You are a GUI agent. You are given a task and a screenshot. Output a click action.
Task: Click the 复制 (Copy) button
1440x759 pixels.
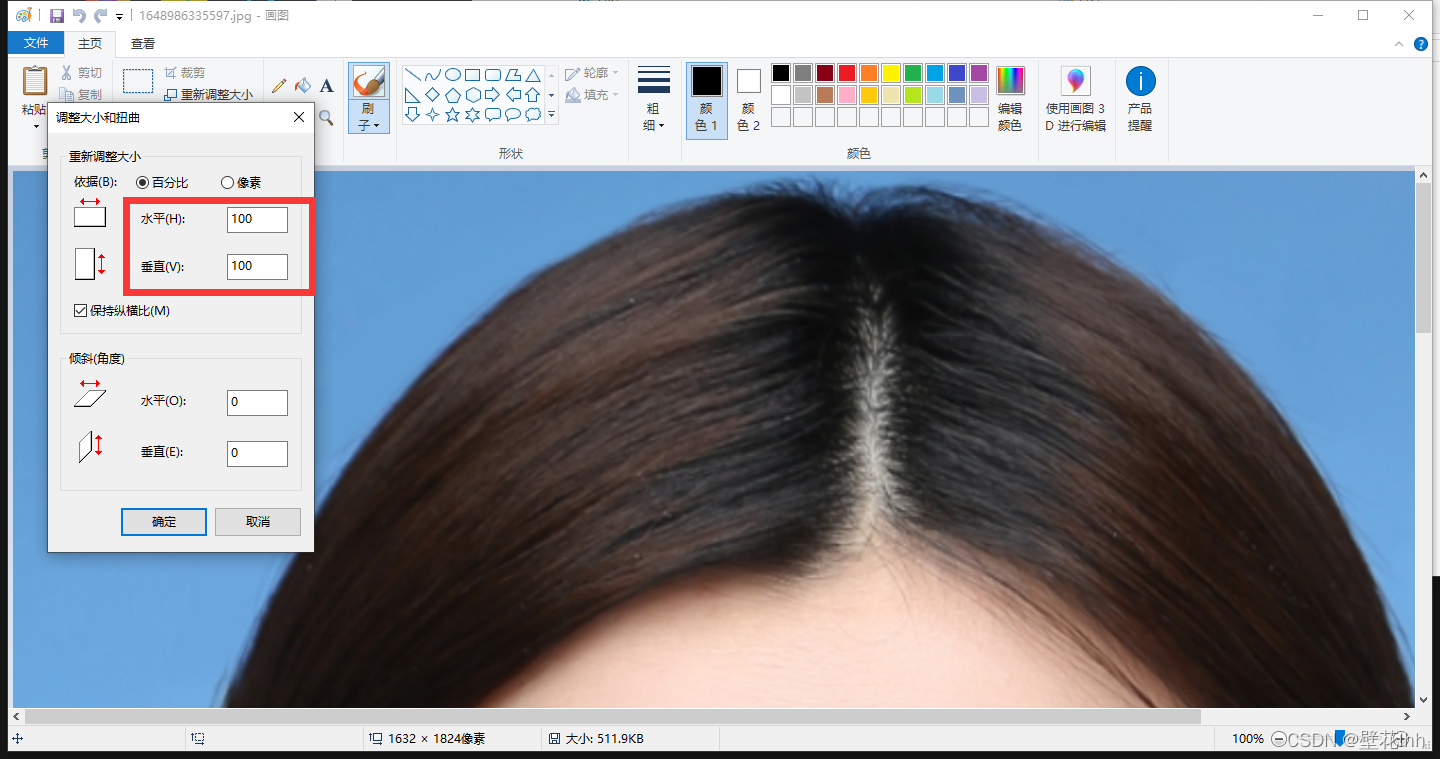80,94
